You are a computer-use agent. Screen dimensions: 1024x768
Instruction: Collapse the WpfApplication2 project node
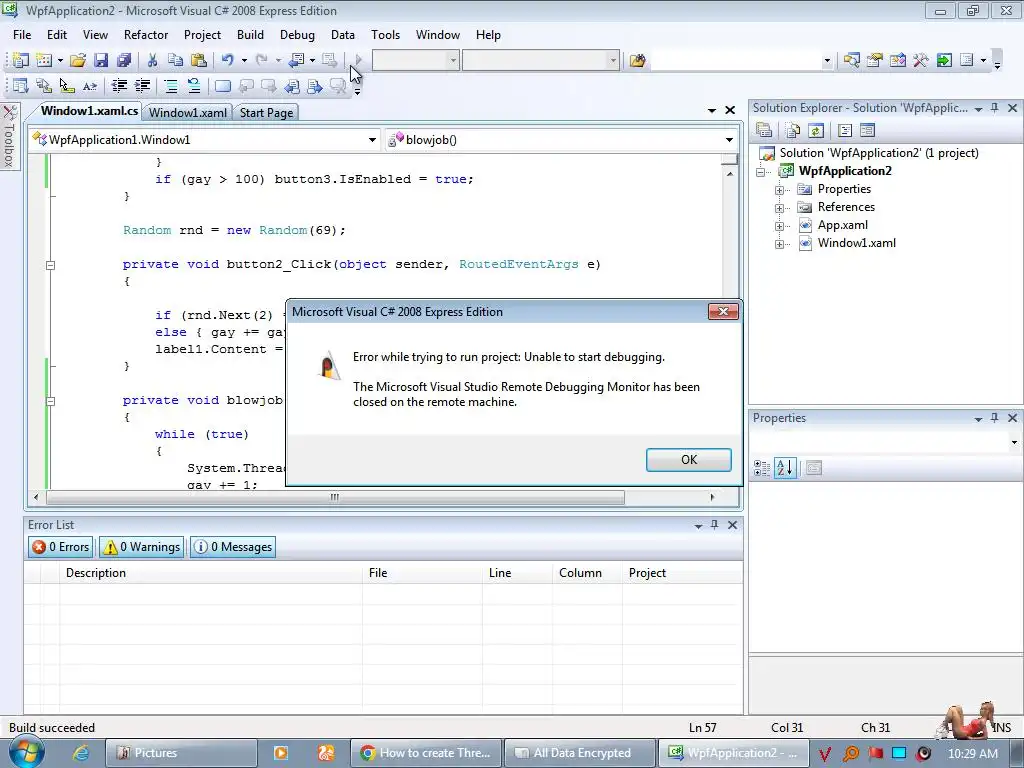click(x=761, y=172)
